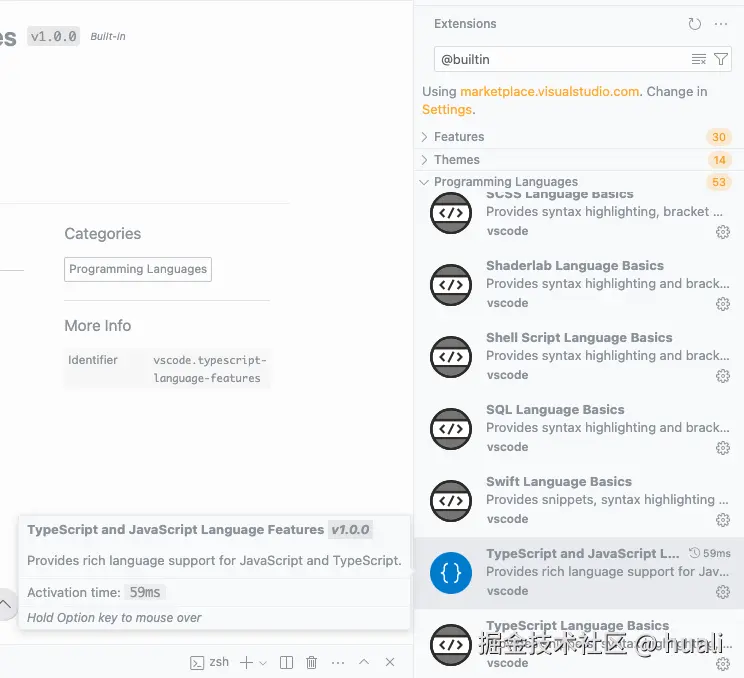Click the Identifier label in More Info
Image resolution: width=744 pixels, height=678 pixels.
(93, 360)
